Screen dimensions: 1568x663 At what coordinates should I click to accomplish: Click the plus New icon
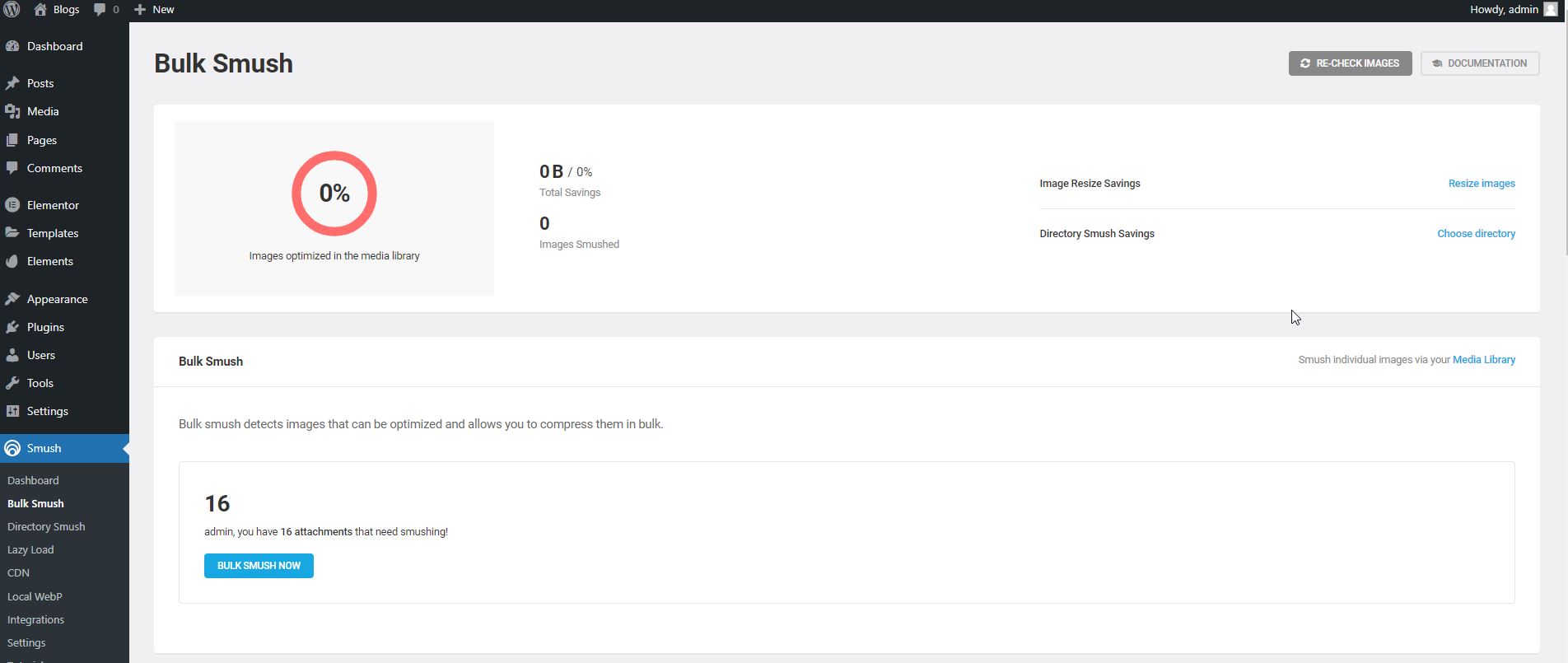point(140,10)
